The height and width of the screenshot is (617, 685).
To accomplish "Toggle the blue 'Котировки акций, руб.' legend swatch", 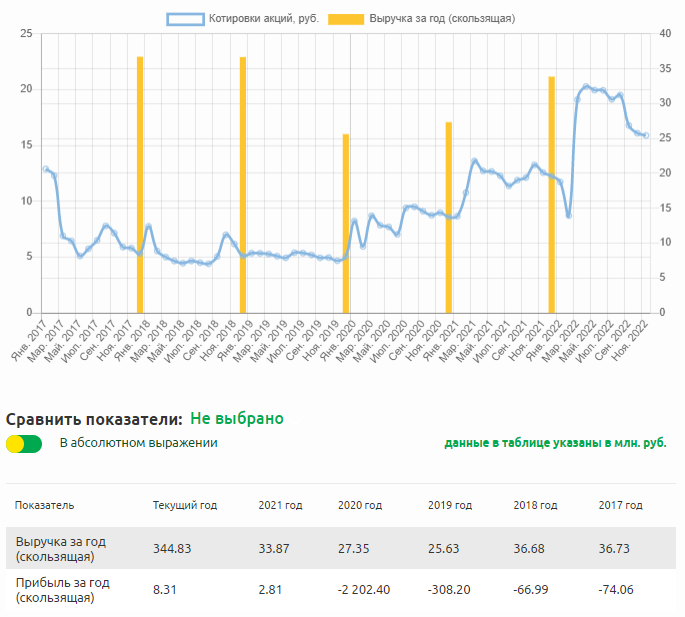I will 185,19.
